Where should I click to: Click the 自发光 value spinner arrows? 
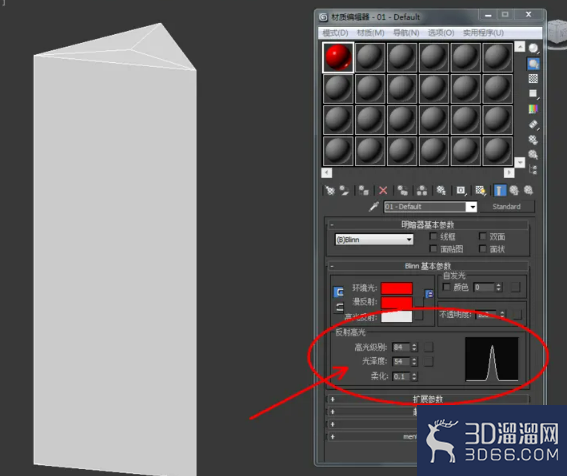[x=499, y=287]
